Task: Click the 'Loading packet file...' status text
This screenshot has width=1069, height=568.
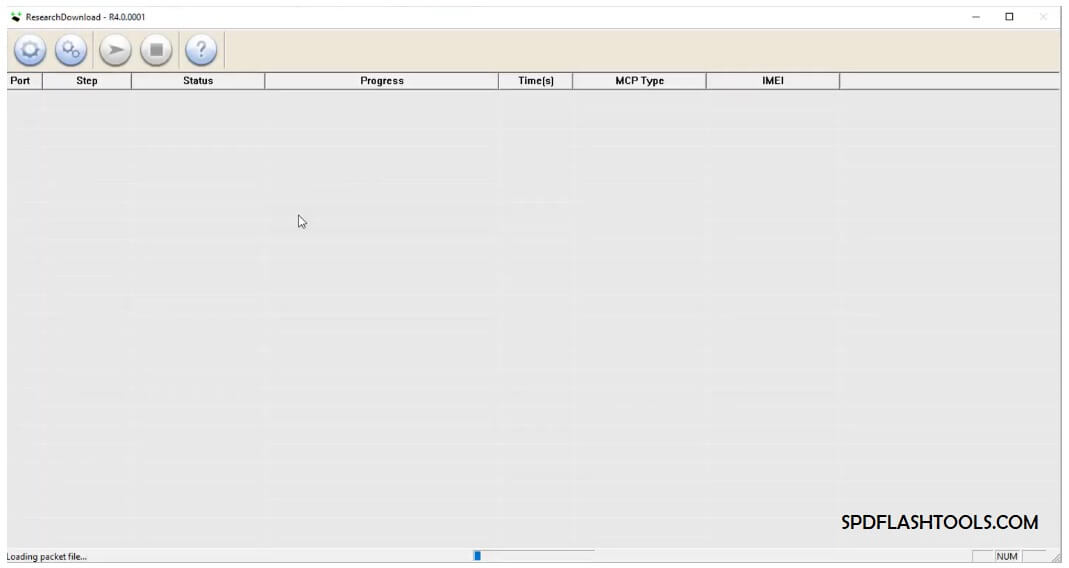Action: coord(47,556)
